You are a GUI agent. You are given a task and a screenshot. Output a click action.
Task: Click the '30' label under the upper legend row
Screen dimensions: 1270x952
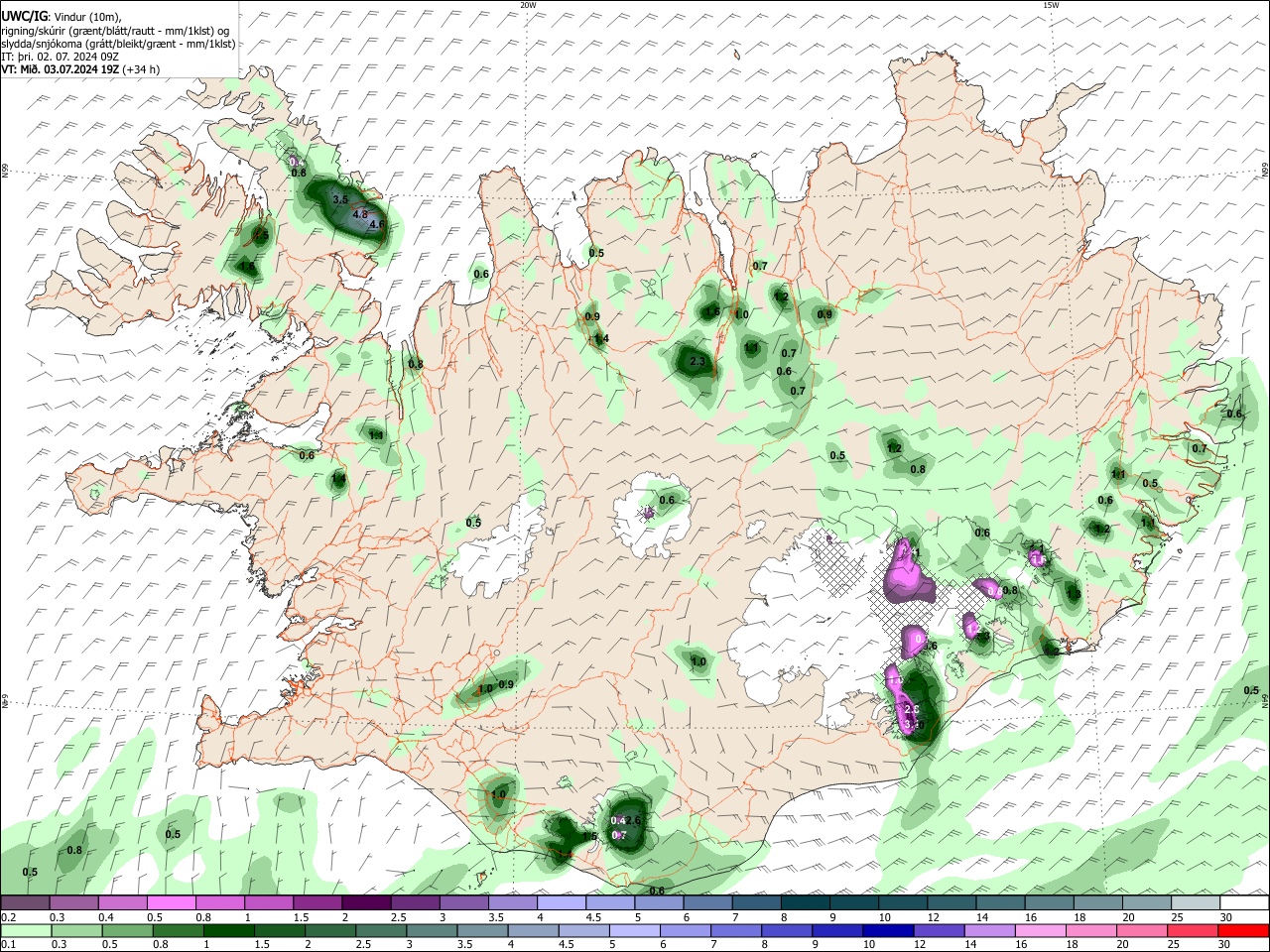coord(1226,917)
